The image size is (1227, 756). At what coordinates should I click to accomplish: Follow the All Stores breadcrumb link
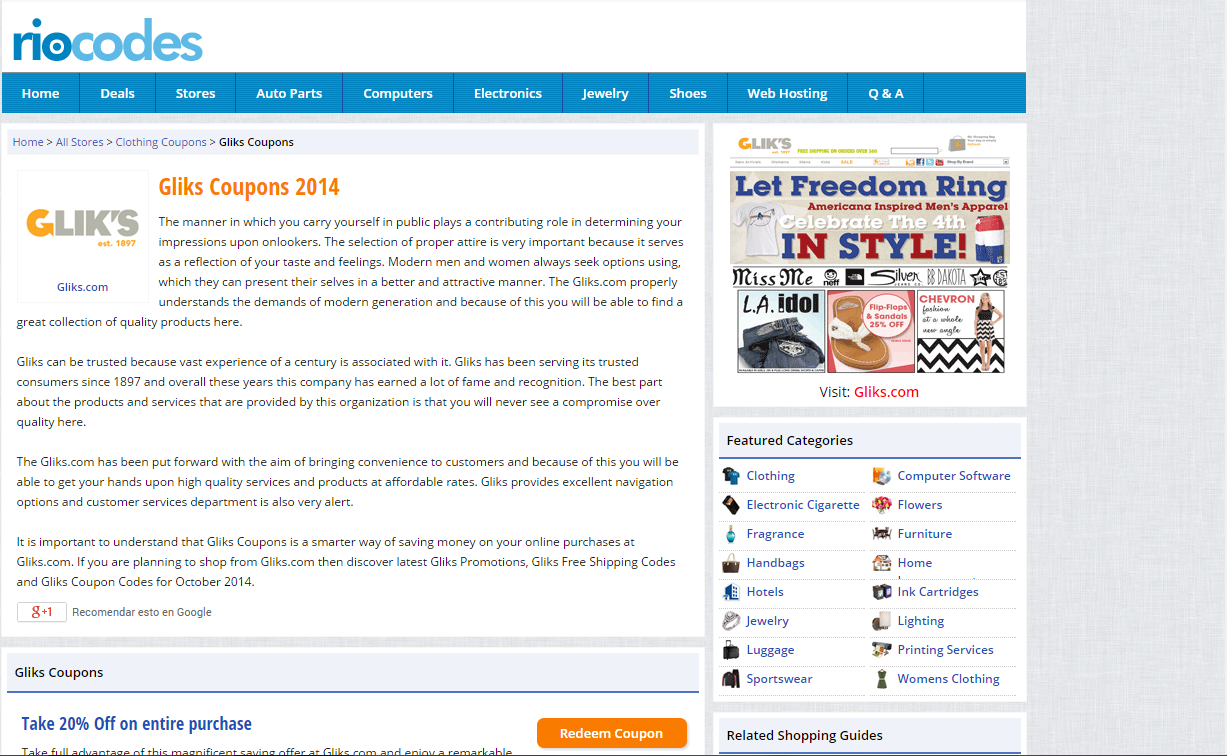coord(80,142)
